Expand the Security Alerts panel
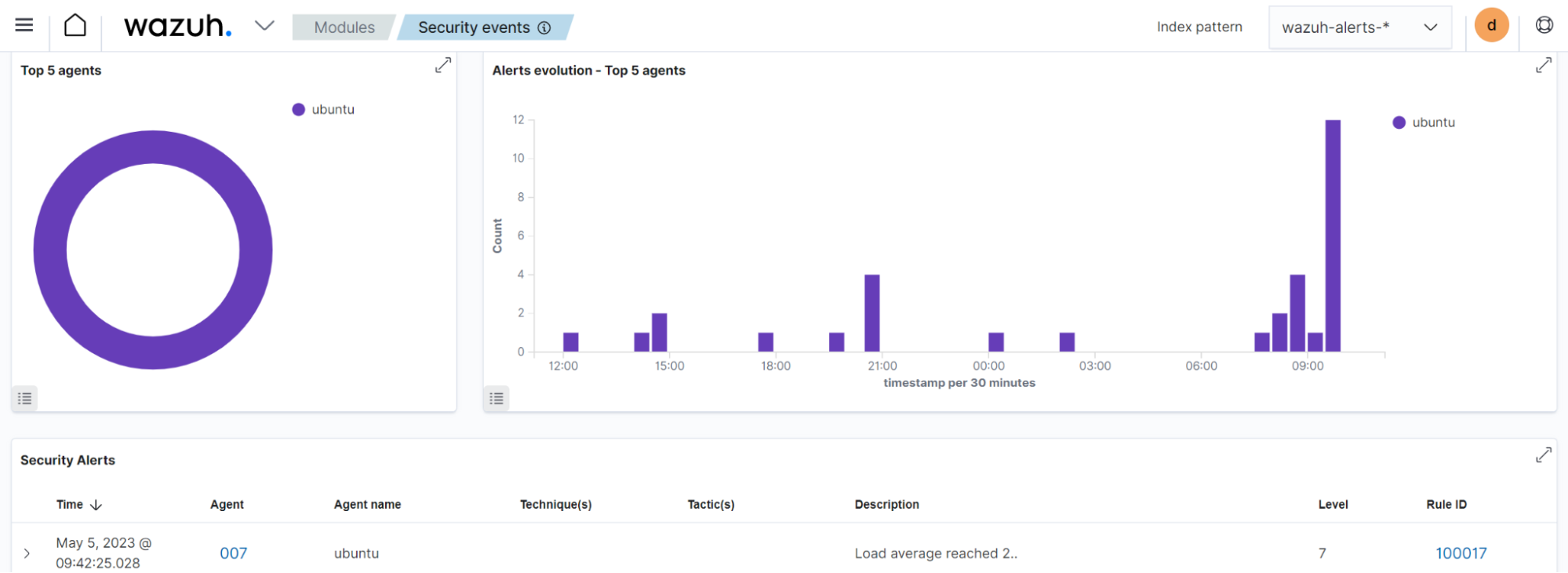 tap(1544, 455)
